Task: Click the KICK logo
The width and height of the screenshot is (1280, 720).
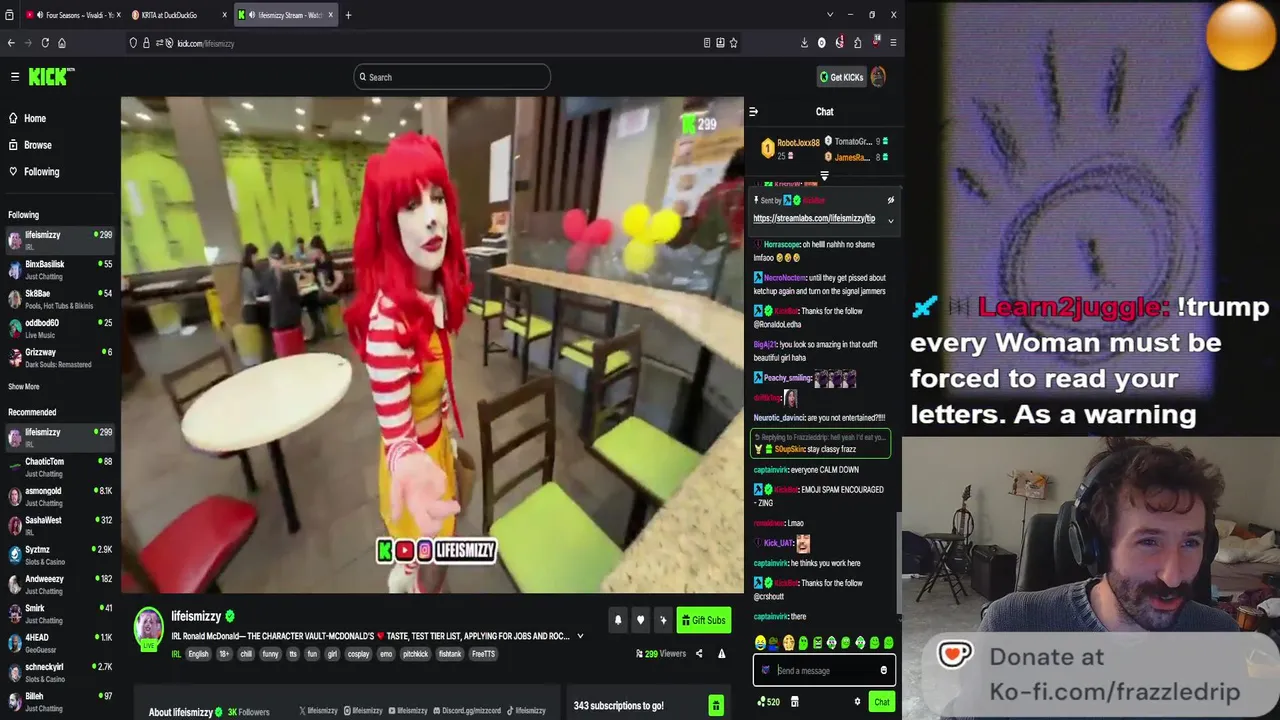Action: pos(51,77)
